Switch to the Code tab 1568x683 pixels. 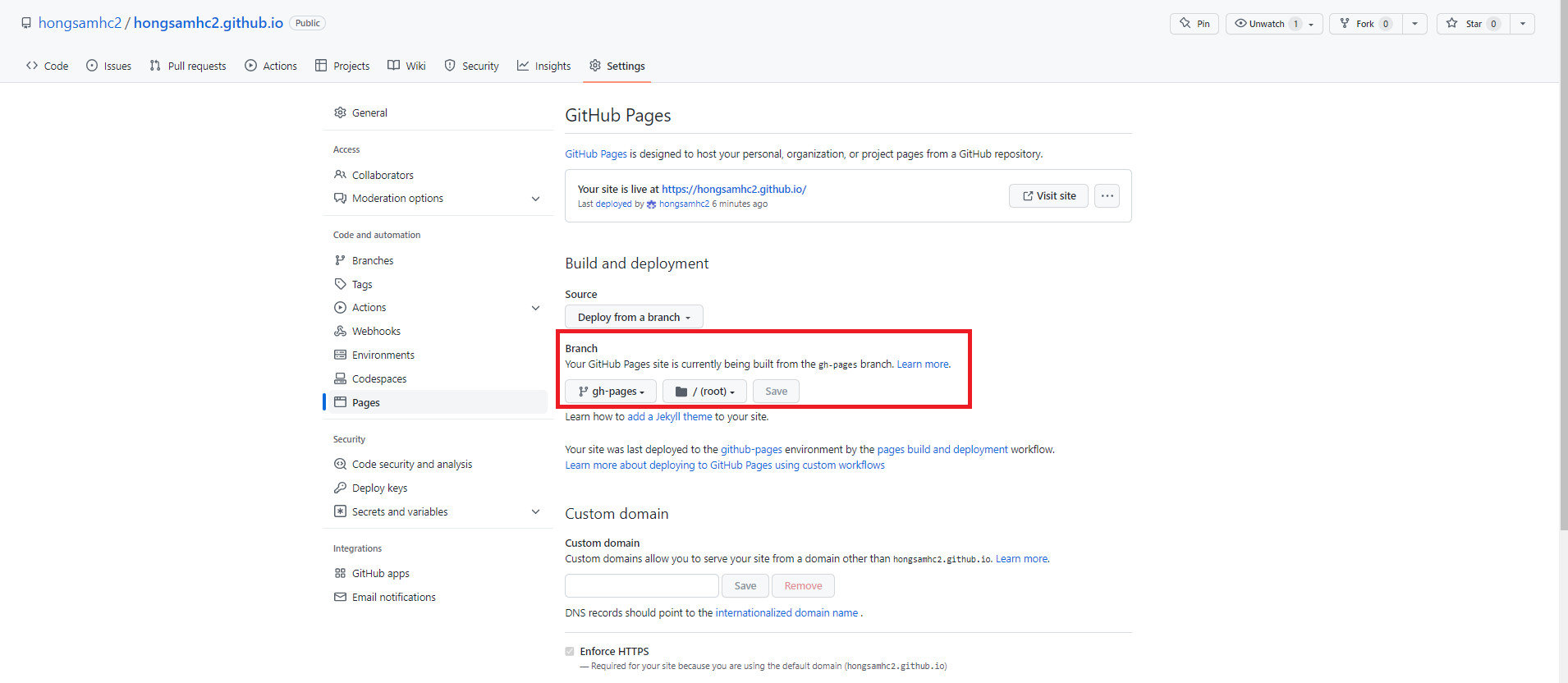point(47,66)
